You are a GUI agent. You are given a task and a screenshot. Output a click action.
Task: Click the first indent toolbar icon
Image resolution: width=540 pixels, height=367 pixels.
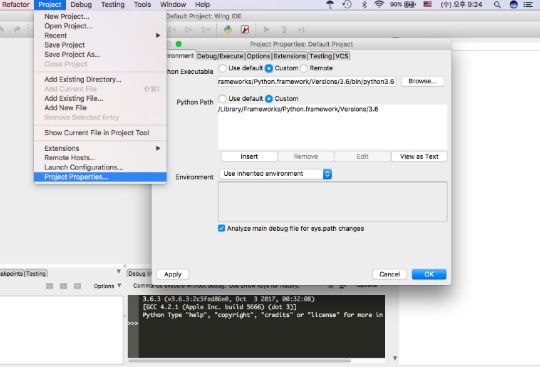click(x=172, y=30)
